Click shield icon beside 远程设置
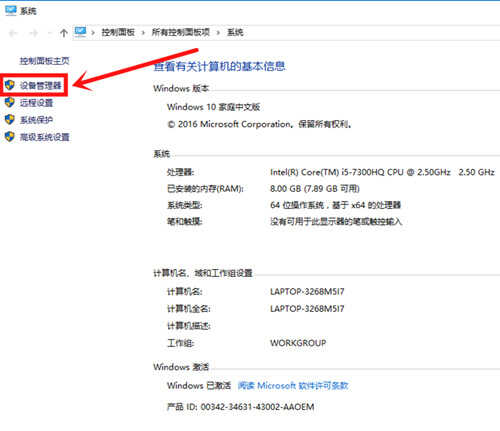Viewport: 500px width, 431px height. pyautogui.click(x=10, y=102)
